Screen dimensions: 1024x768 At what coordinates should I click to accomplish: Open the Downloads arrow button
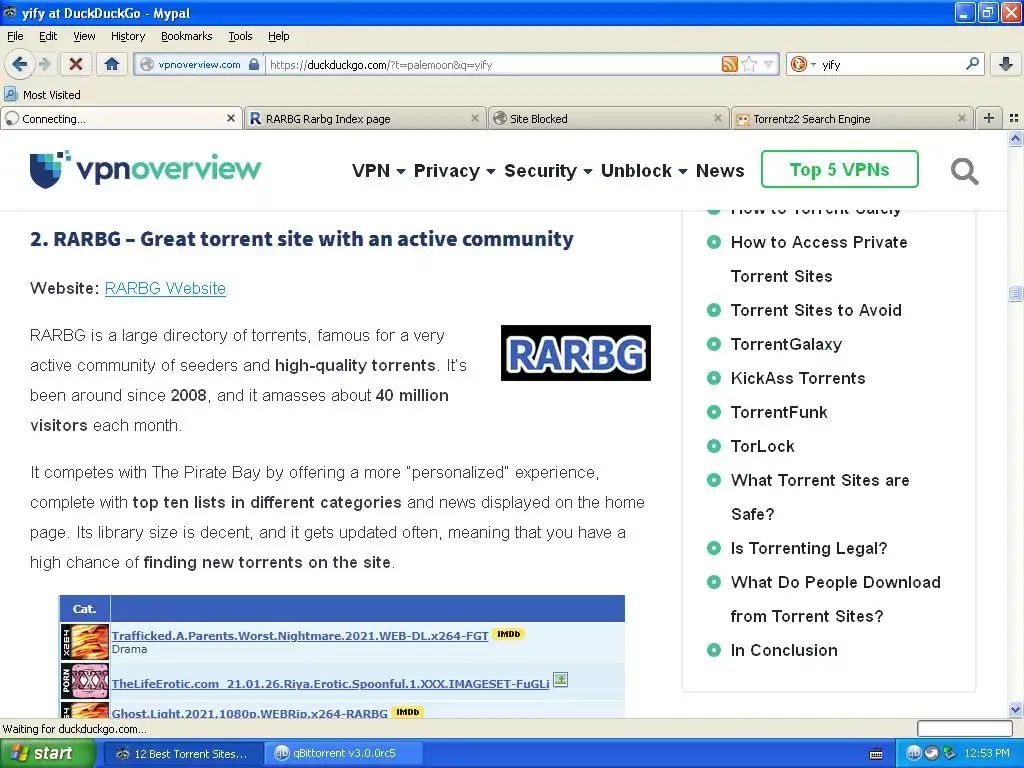(1006, 64)
